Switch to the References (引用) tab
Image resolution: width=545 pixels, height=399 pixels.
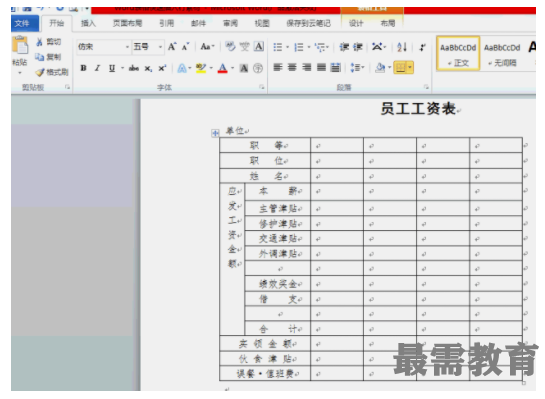pyautogui.click(x=166, y=23)
